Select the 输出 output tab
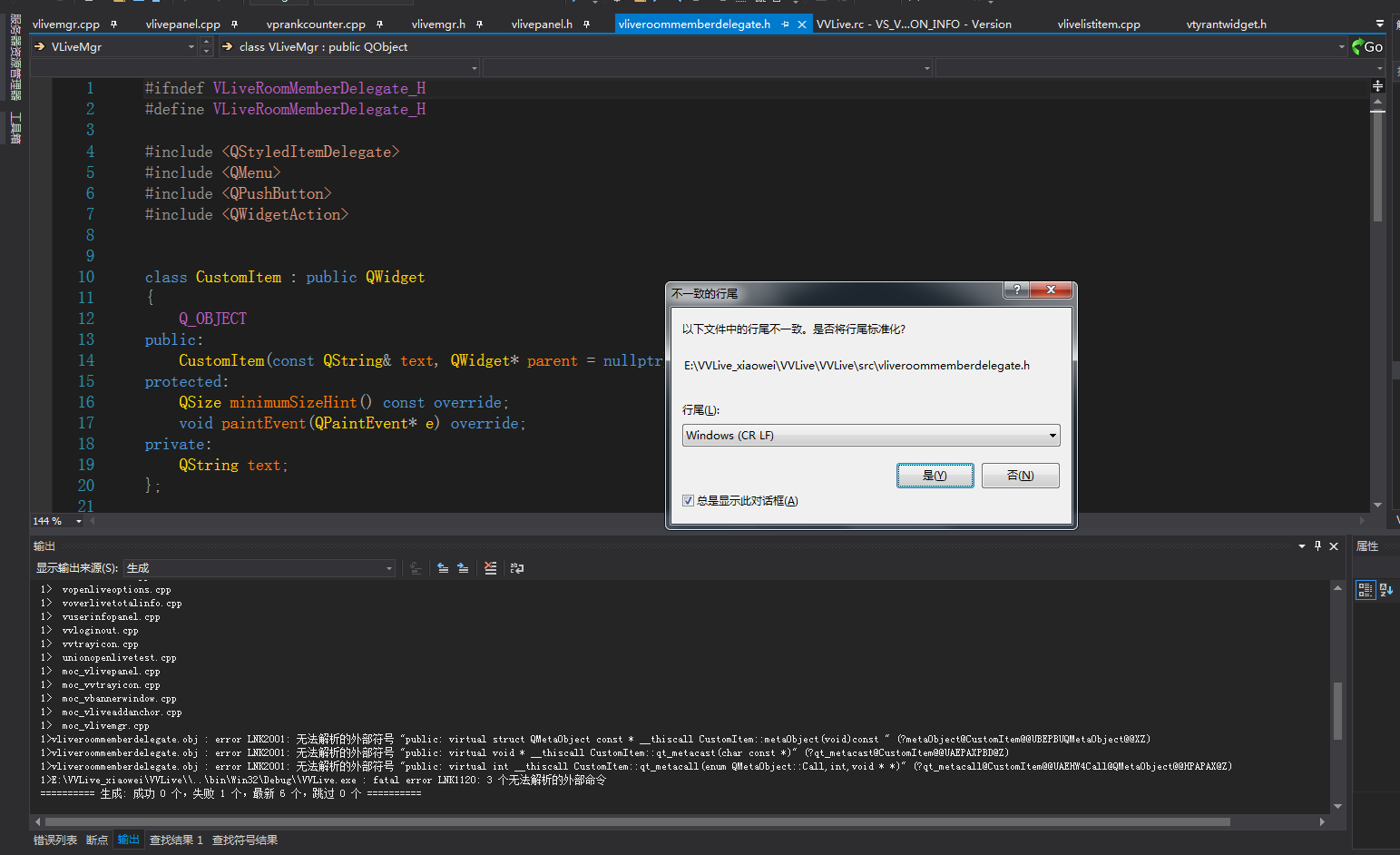 click(x=128, y=840)
